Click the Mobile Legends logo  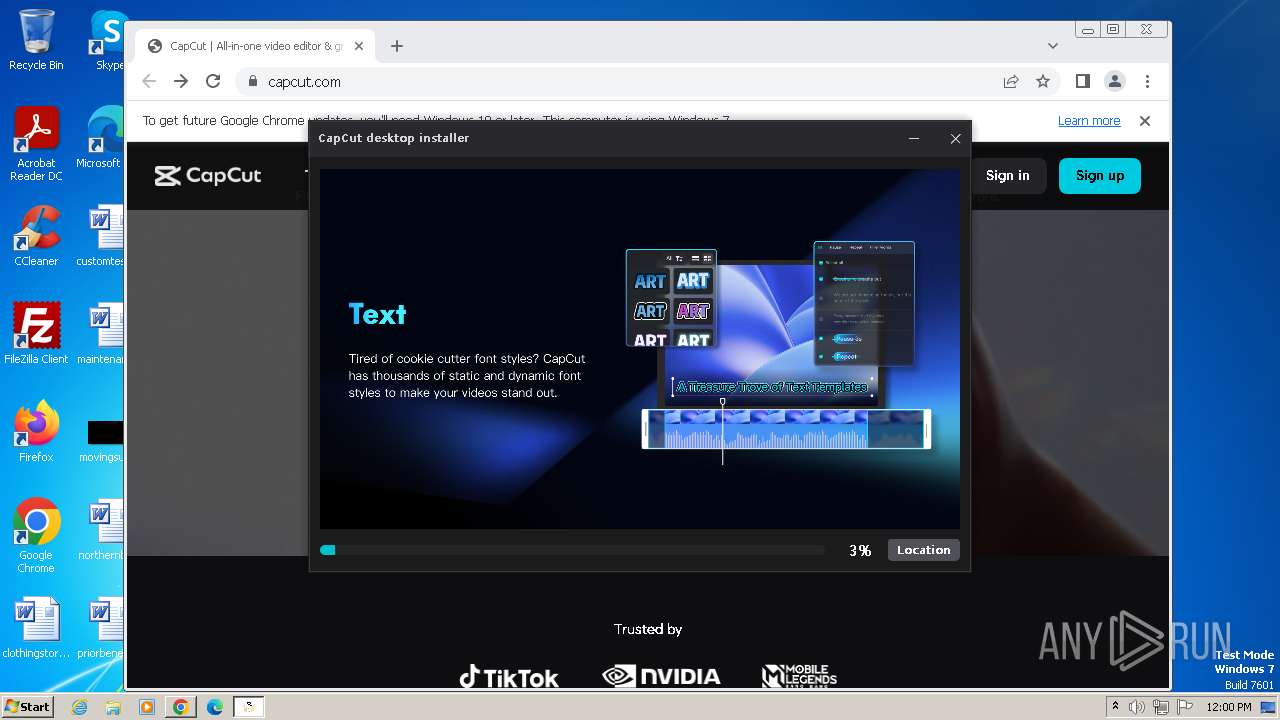pyautogui.click(x=799, y=677)
